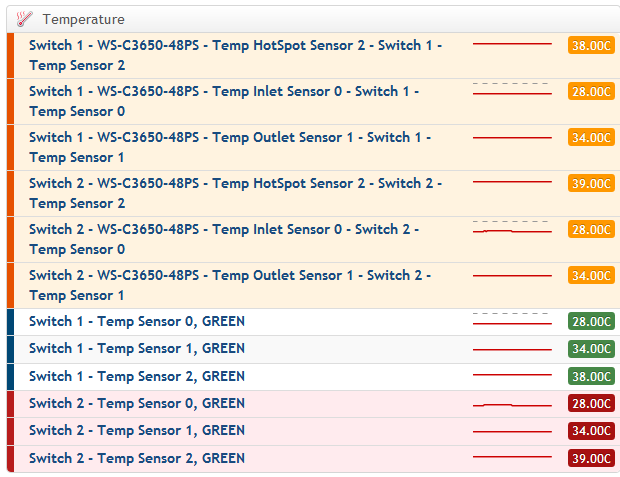Select Switch 2 - Temp Sensor 2, GREEN
The image size is (620, 477).
click(137, 458)
